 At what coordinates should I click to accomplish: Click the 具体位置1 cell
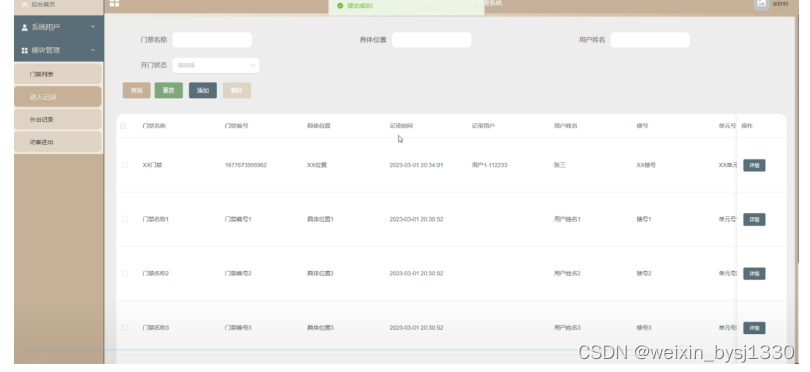pos(320,219)
